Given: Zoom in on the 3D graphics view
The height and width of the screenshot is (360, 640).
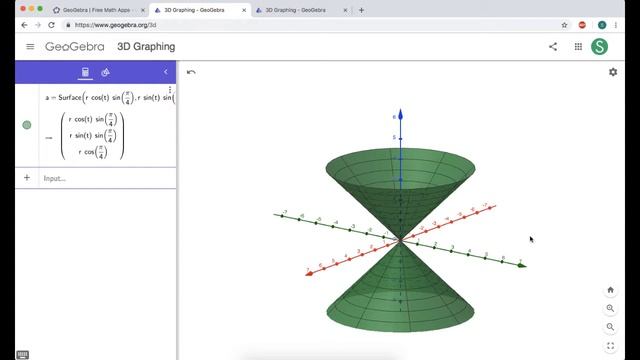Looking at the screenshot, I should tap(610, 309).
